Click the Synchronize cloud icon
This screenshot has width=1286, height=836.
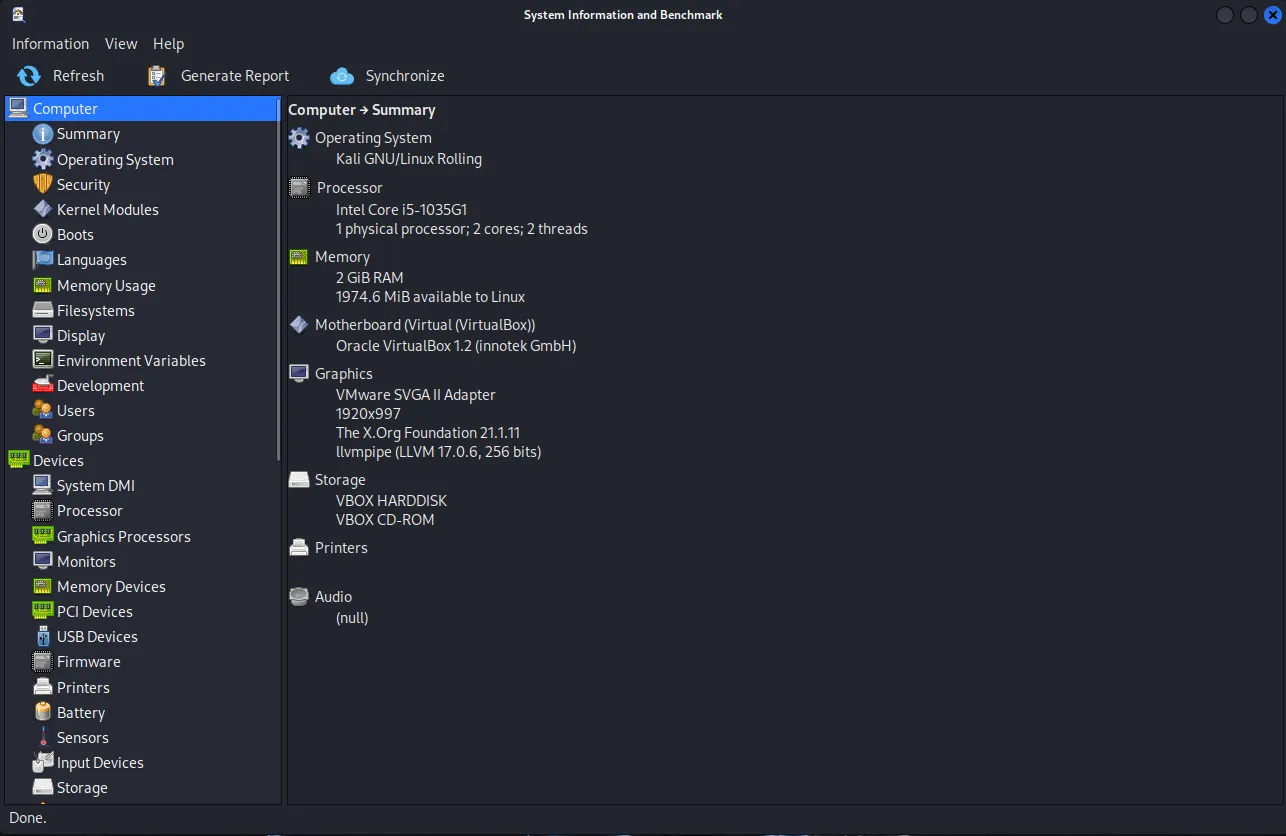[x=342, y=76]
